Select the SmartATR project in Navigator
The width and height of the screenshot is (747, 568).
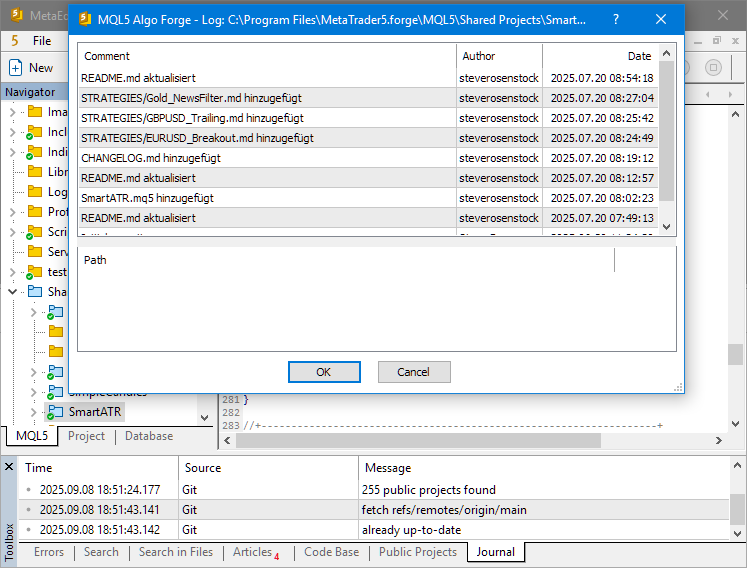pos(95,412)
